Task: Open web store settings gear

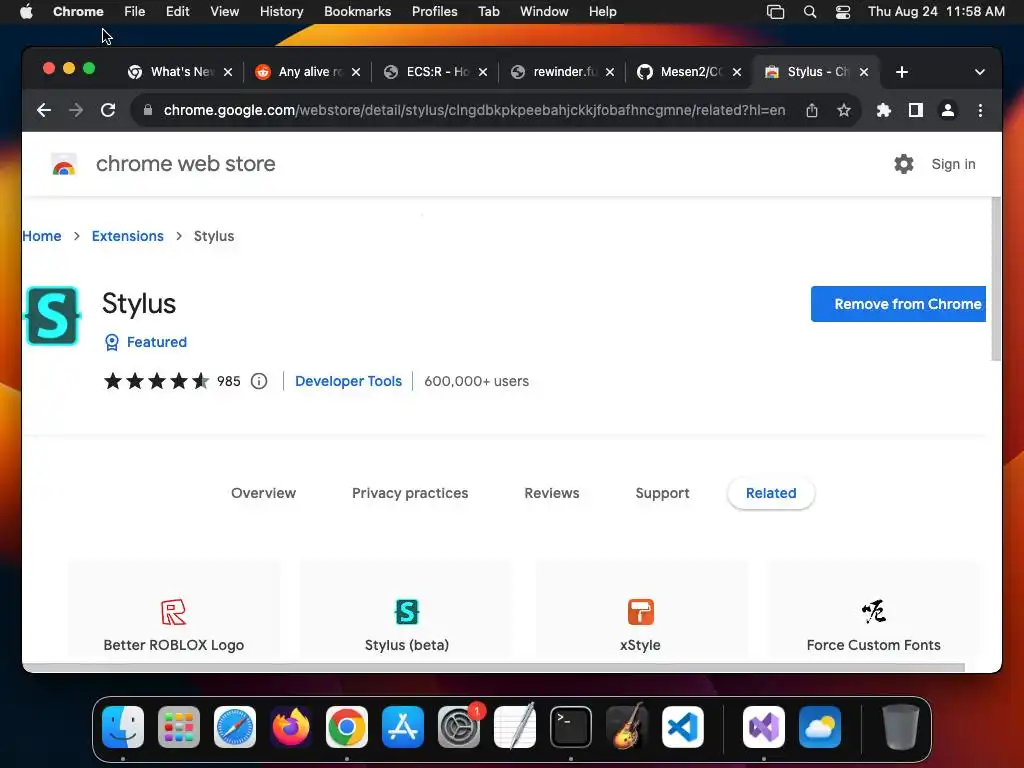Action: tap(904, 164)
